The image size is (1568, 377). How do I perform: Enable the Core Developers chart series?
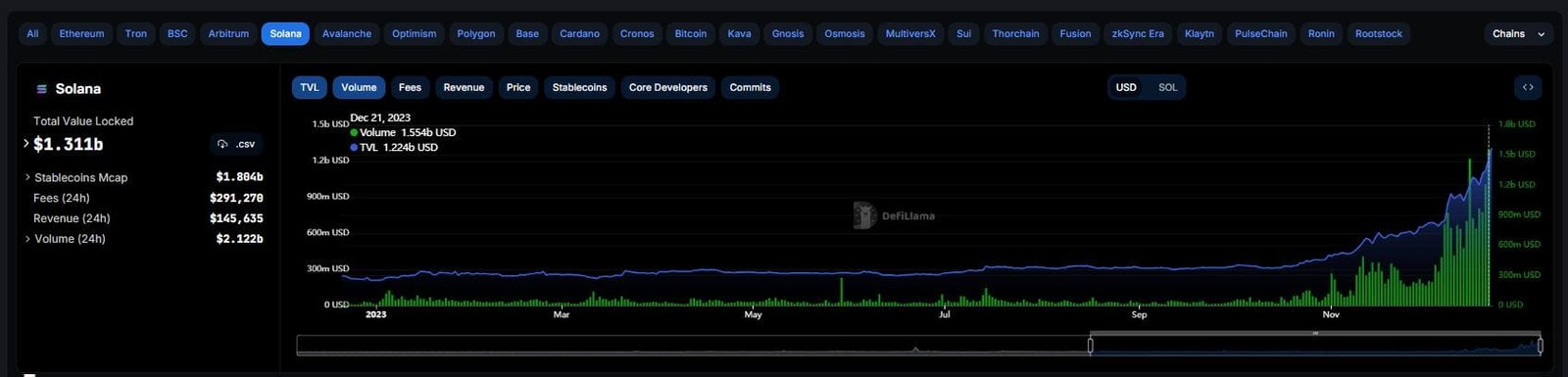point(668,87)
